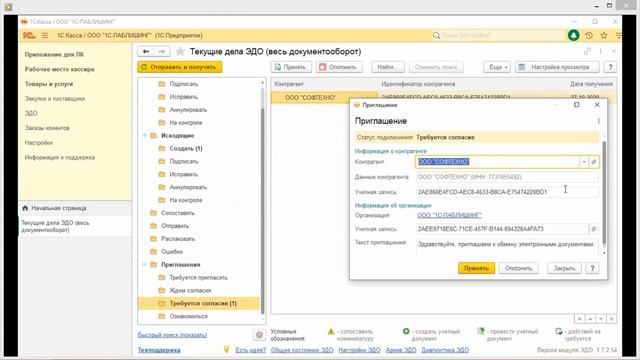Open Информация и поддержка section
Screen dimensions: 640x360
[60, 157]
